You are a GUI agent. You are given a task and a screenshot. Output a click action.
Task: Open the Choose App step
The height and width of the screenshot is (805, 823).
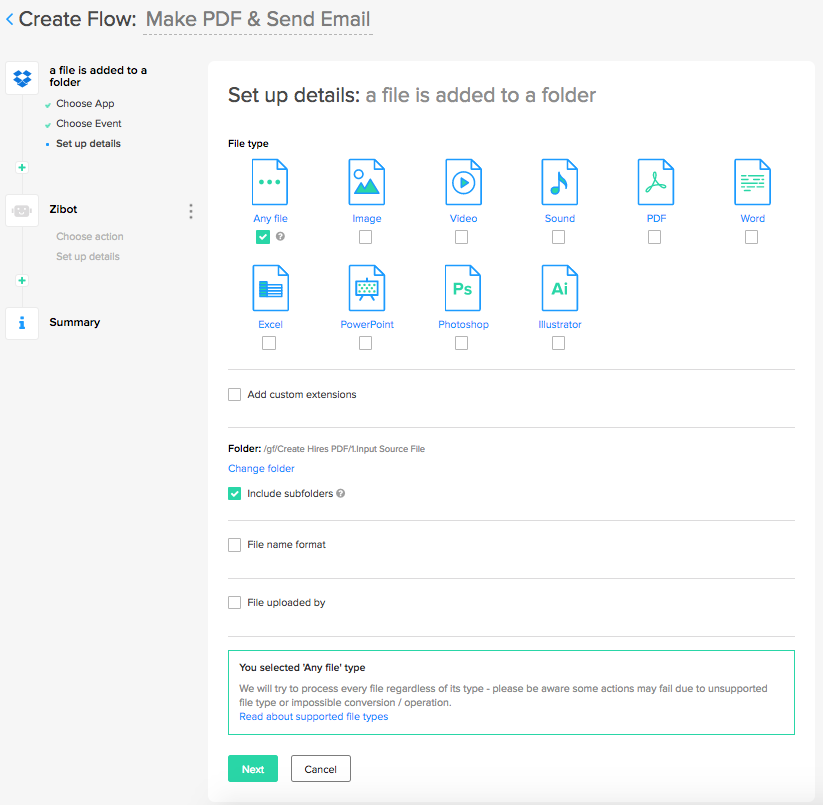[x=85, y=104]
